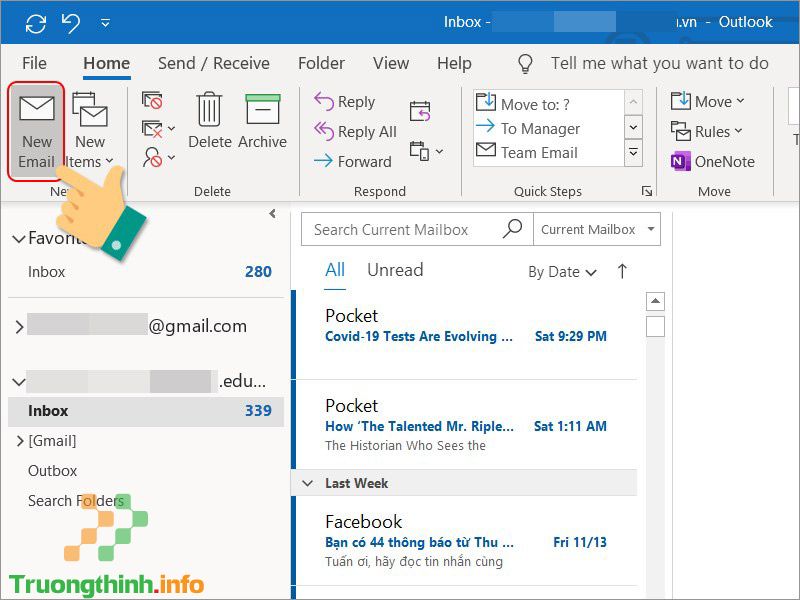Image resolution: width=800 pixels, height=600 pixels.
Task: Choose the Move to: ? quick step
Action: pos(548,104)
